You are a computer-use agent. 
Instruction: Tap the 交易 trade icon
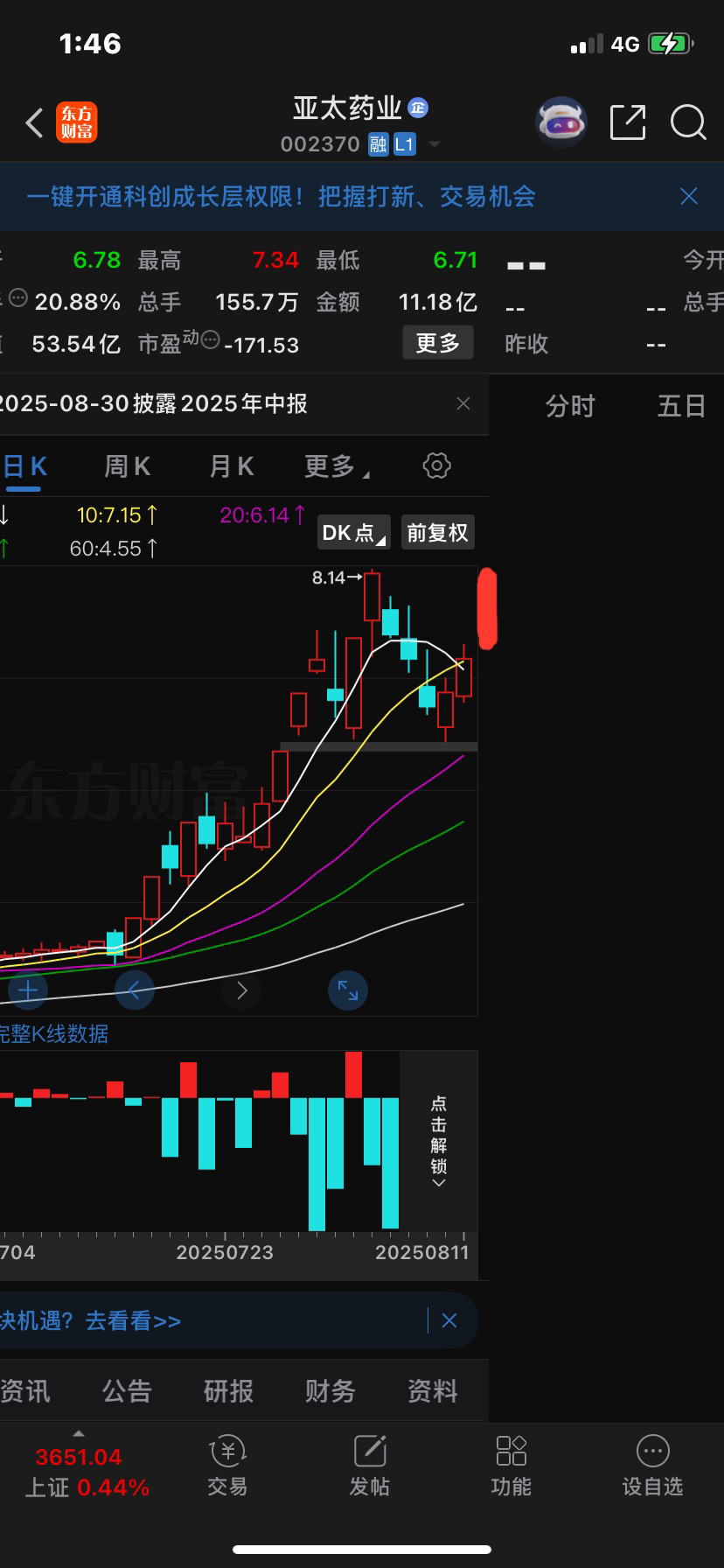(x=227, y=1466)
